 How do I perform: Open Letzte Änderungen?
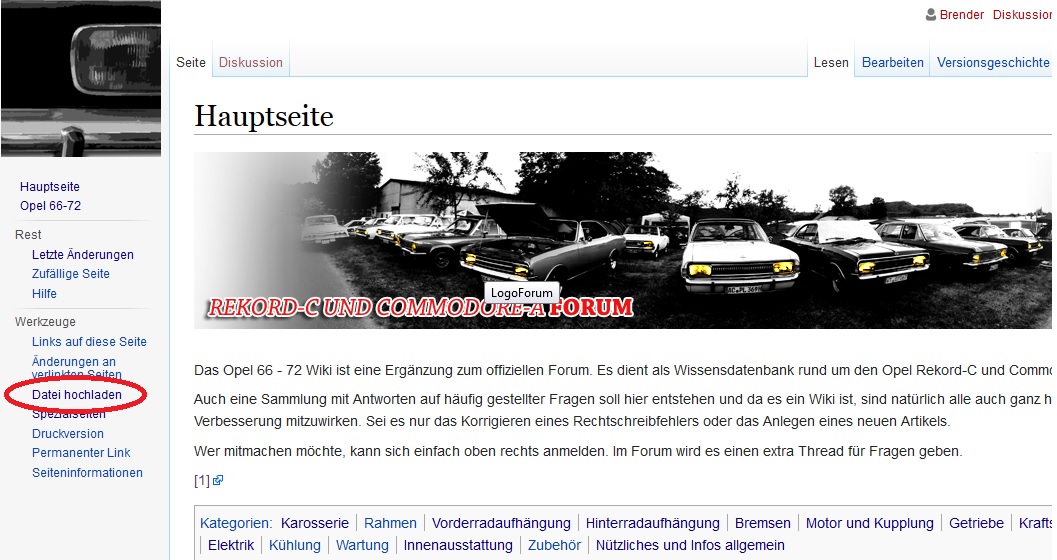click(83, 255)
